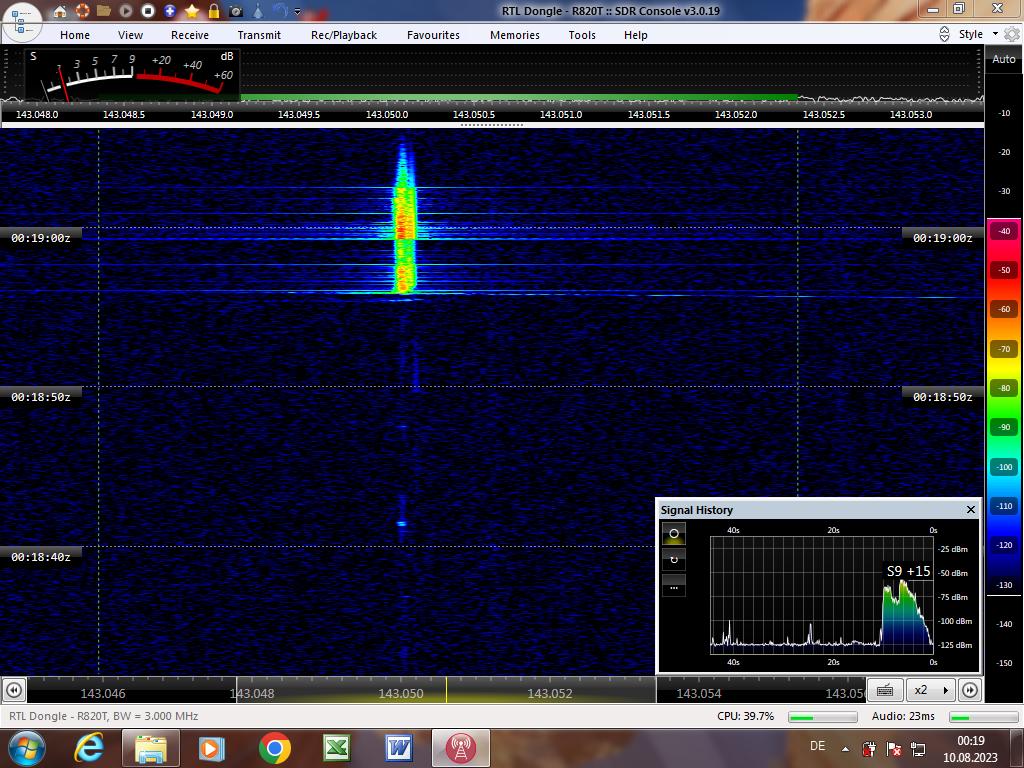Launch Internet Explorer from taskbar
This screenshot has width=1024, height=768.
(88, 748)
